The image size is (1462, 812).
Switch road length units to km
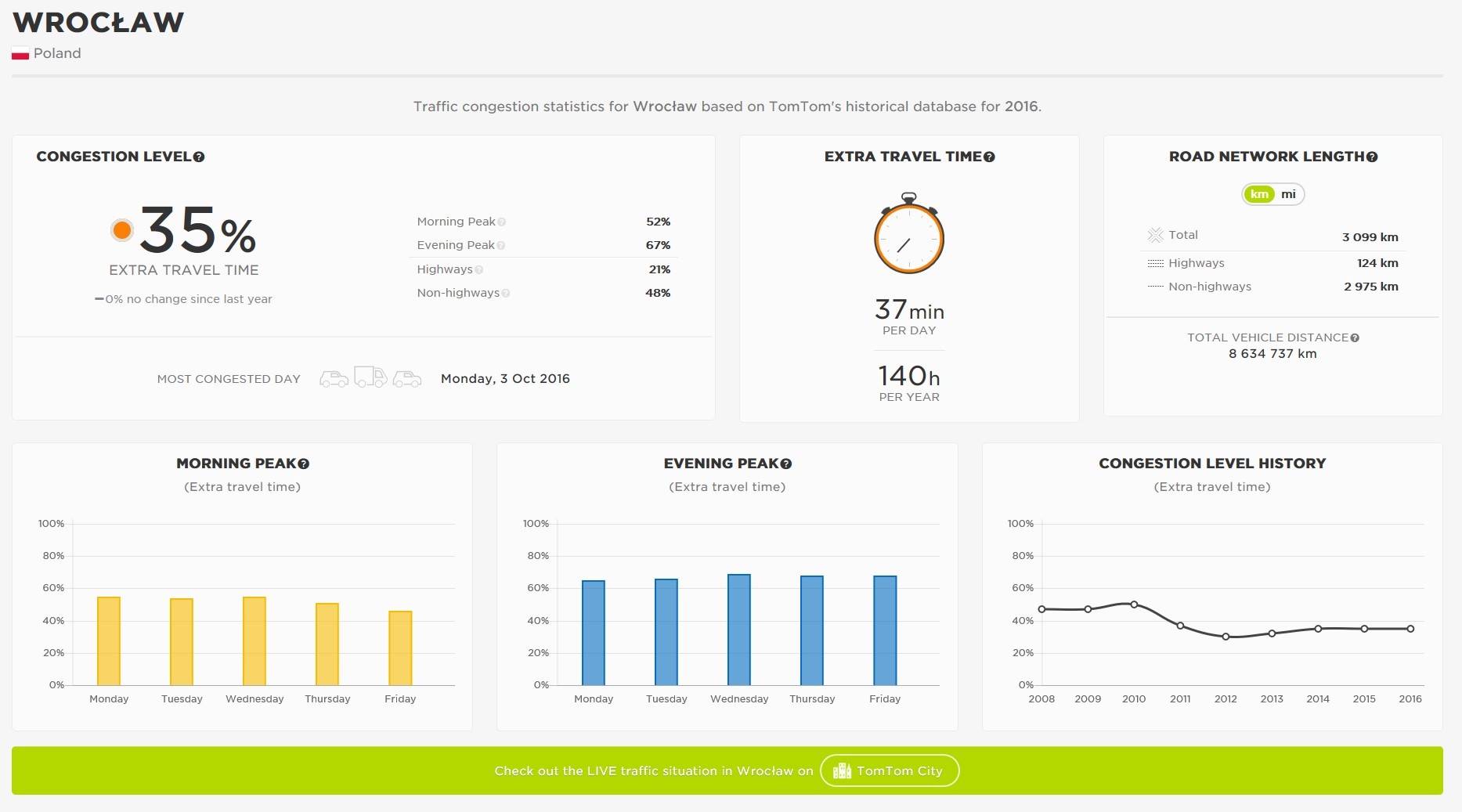(1259, 194)
